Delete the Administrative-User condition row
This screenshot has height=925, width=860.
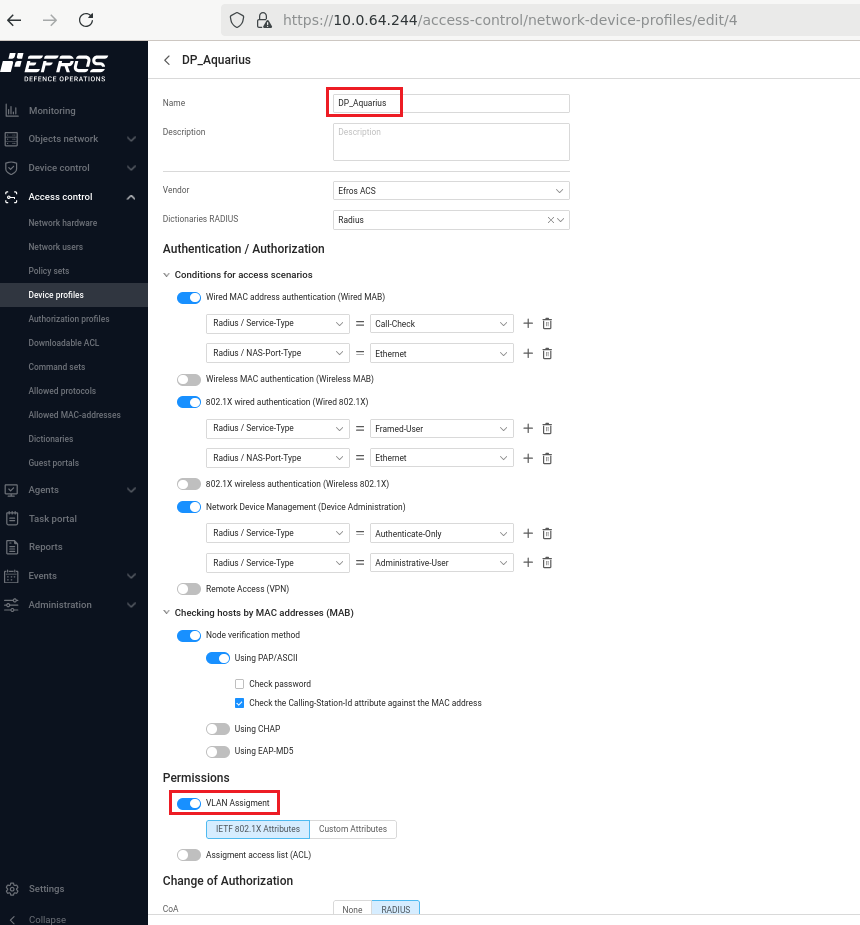(547, 563)
